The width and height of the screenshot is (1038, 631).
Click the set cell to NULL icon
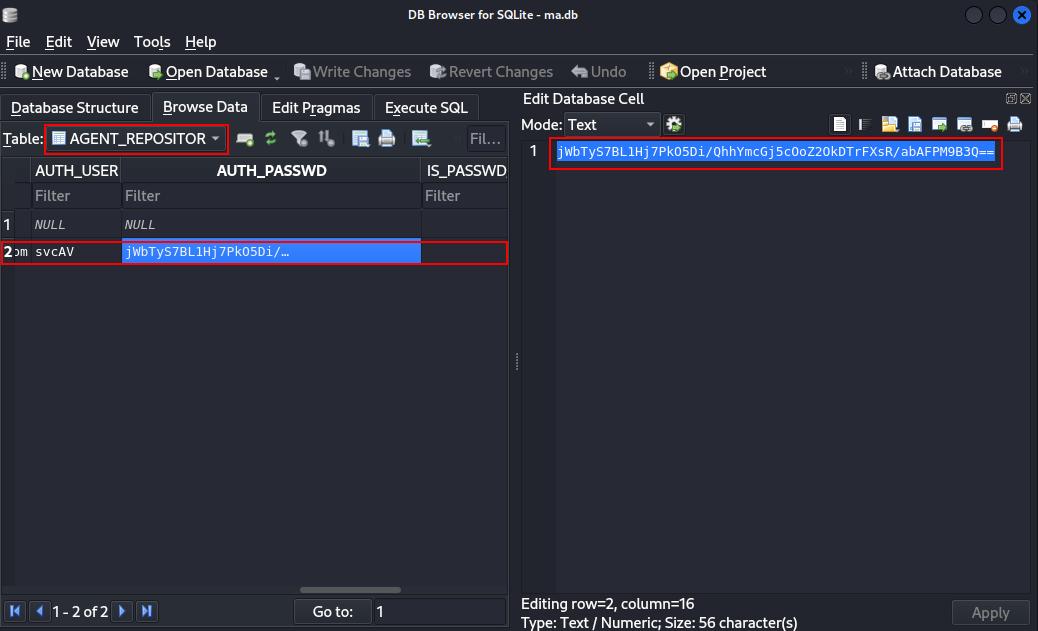tap(990, 124)
